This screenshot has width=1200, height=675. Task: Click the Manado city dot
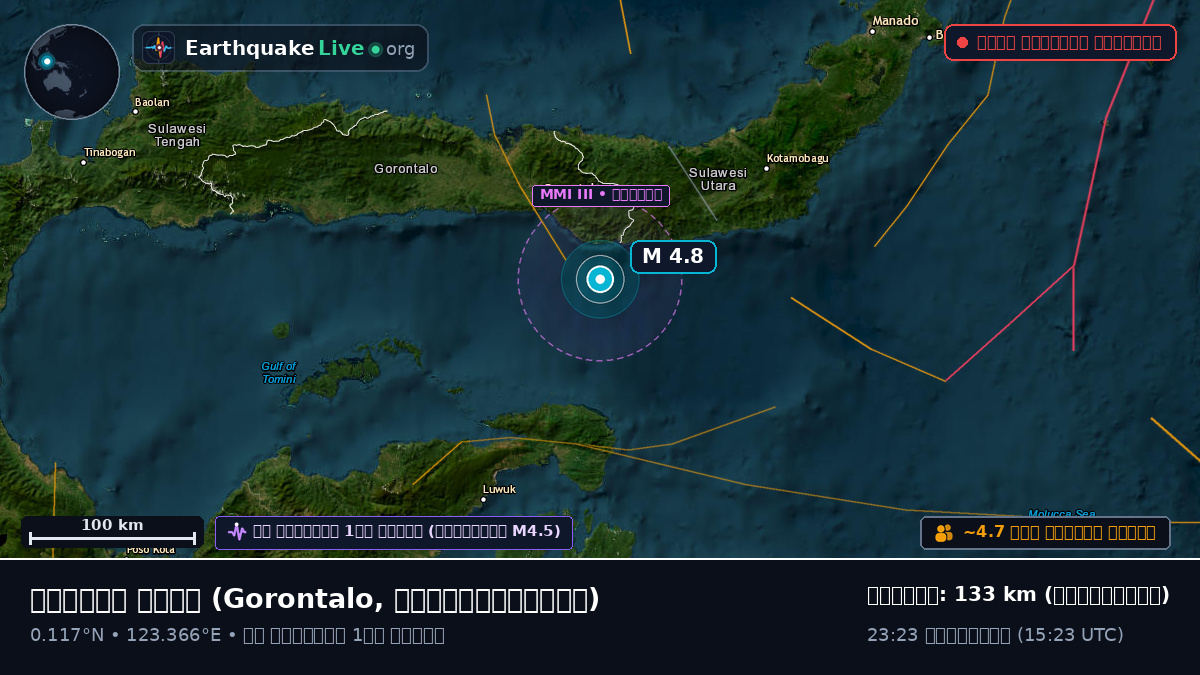[872, 31]
